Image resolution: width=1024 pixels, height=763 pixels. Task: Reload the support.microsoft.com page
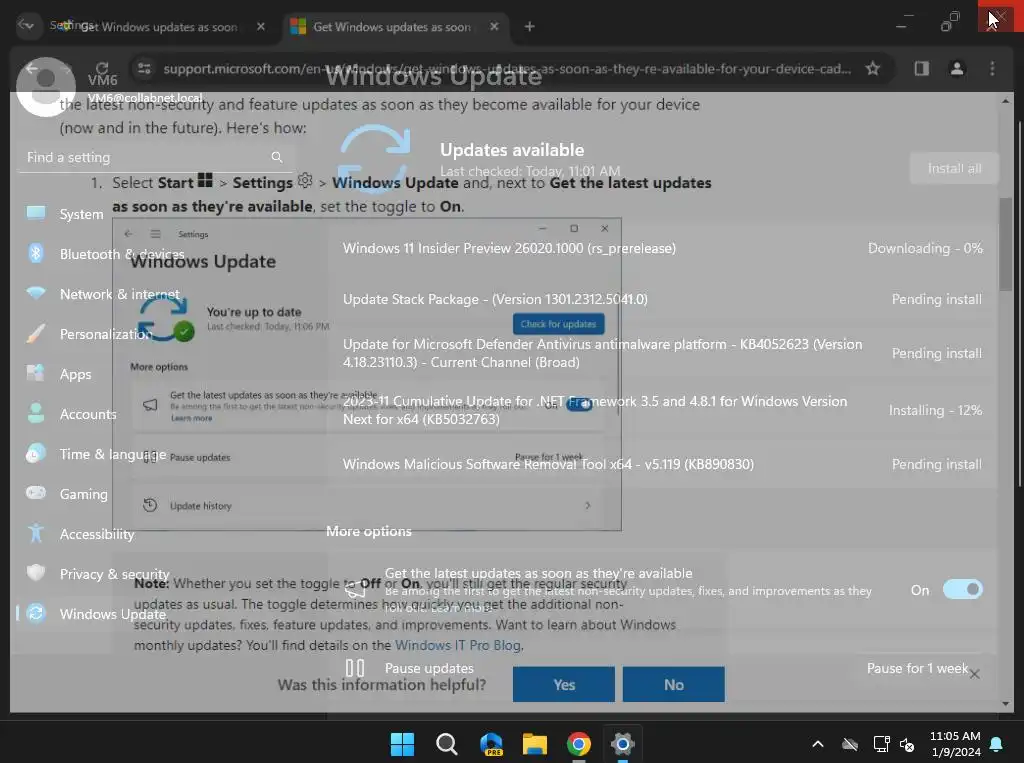pos(102,68)
